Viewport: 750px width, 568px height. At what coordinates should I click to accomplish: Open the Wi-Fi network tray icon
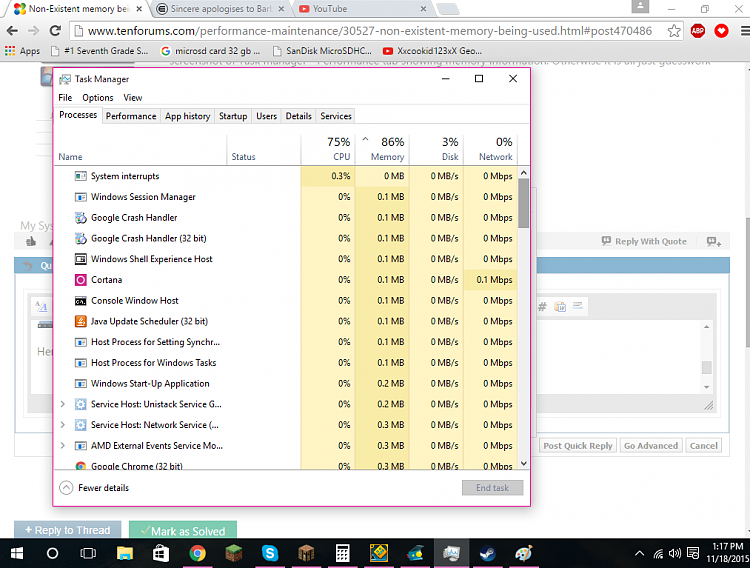pyautogui.click(x=658, y=554)
